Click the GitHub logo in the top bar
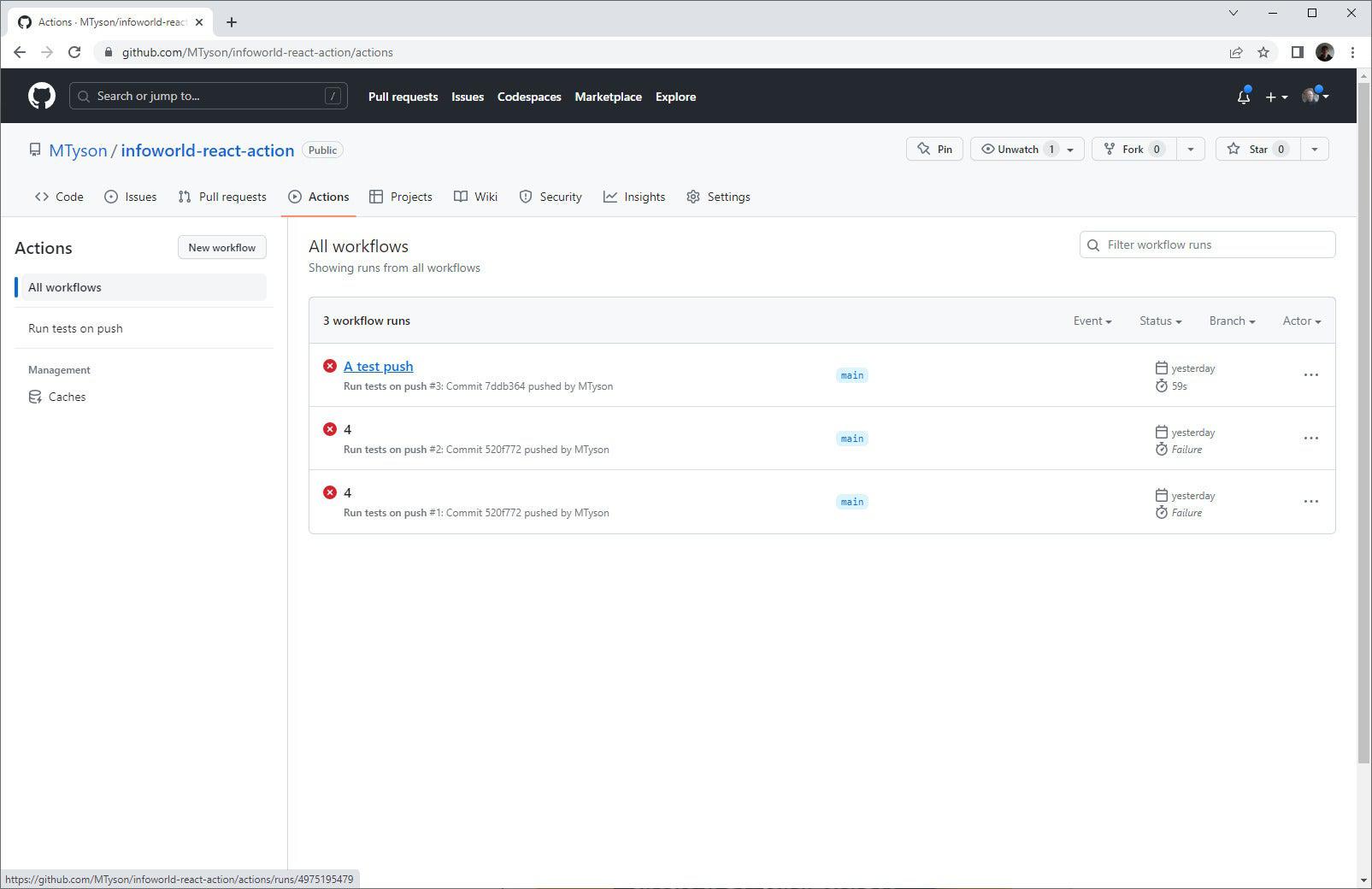This screenshot has height=889, width=1372. pos(39,95)
